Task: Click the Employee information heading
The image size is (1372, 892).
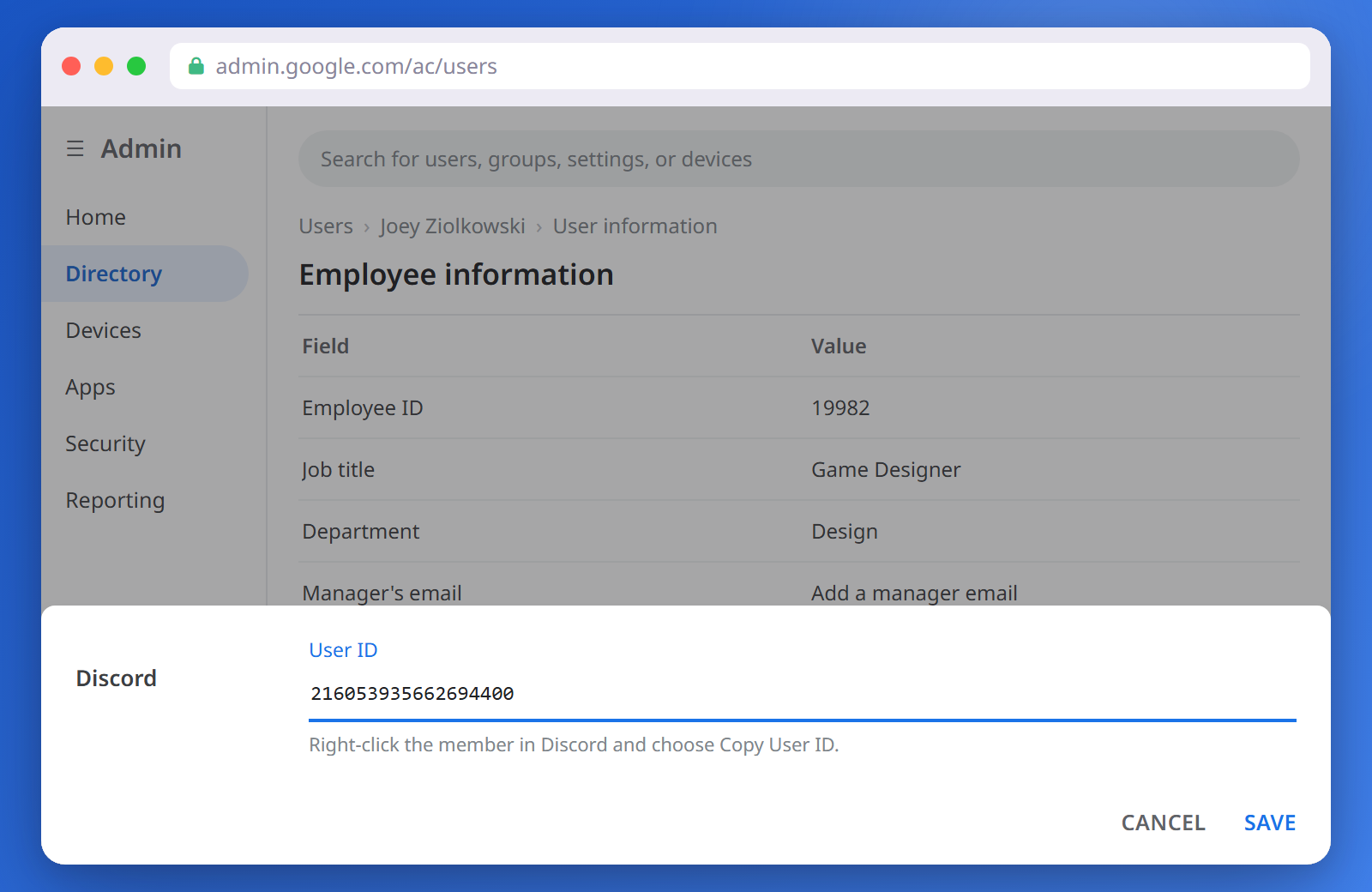Action: click(456, 274)
